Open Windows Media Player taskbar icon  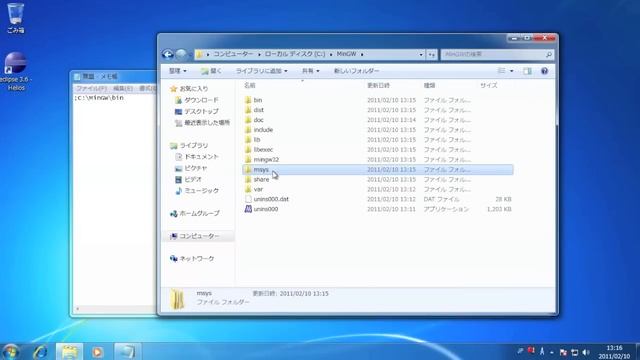tap(97, 352)
